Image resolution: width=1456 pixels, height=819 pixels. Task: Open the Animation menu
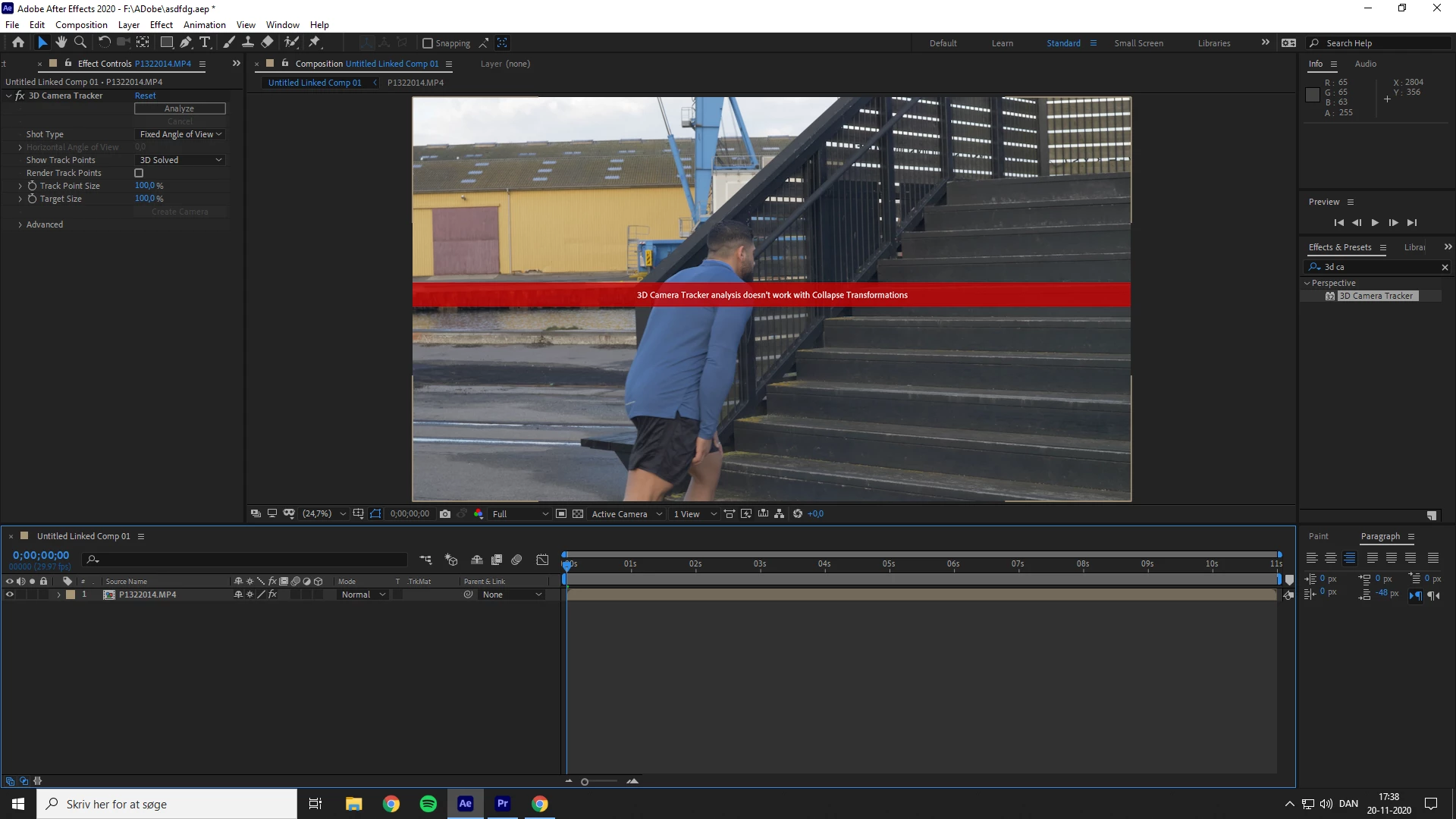(204, 25)
